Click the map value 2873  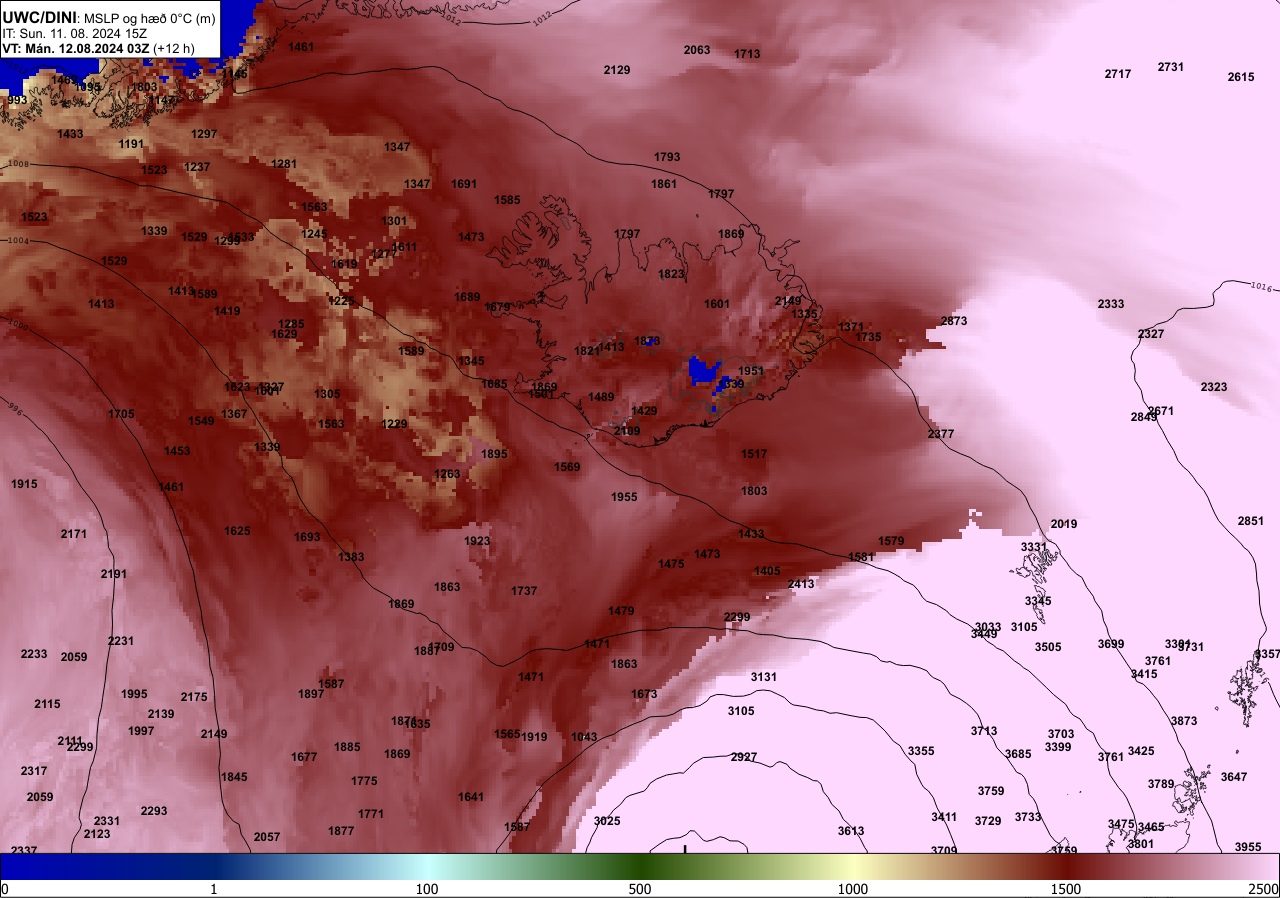point(954,321)
